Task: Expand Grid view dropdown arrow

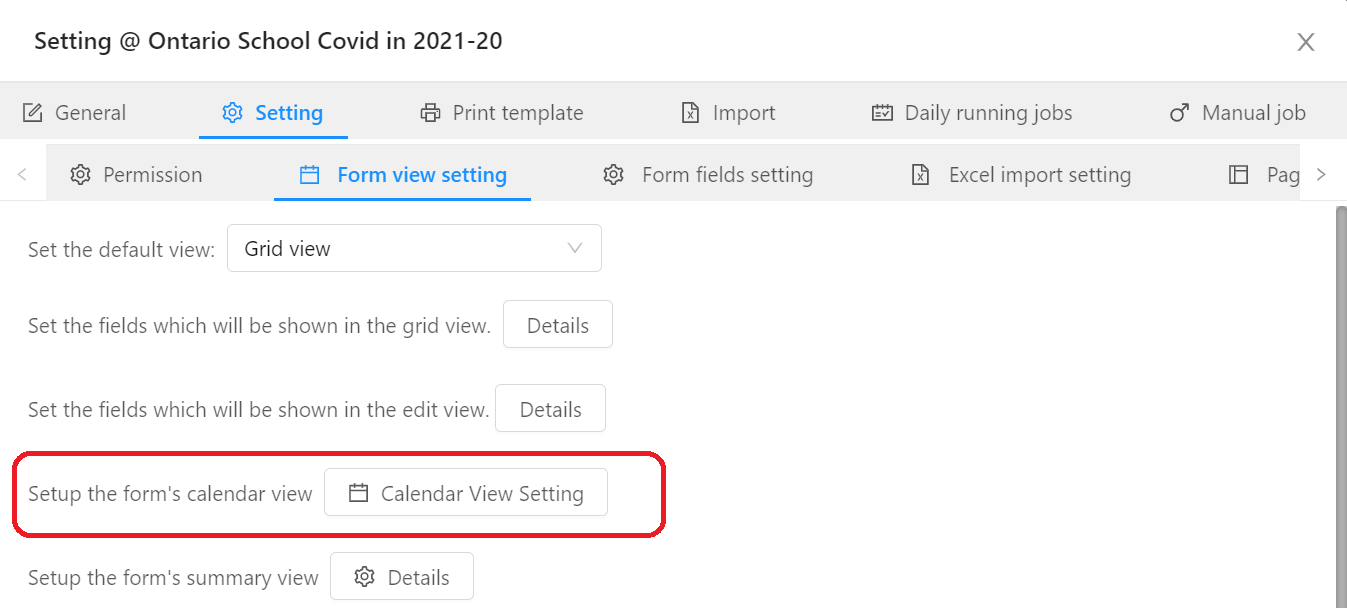Action: click(575, 248)
